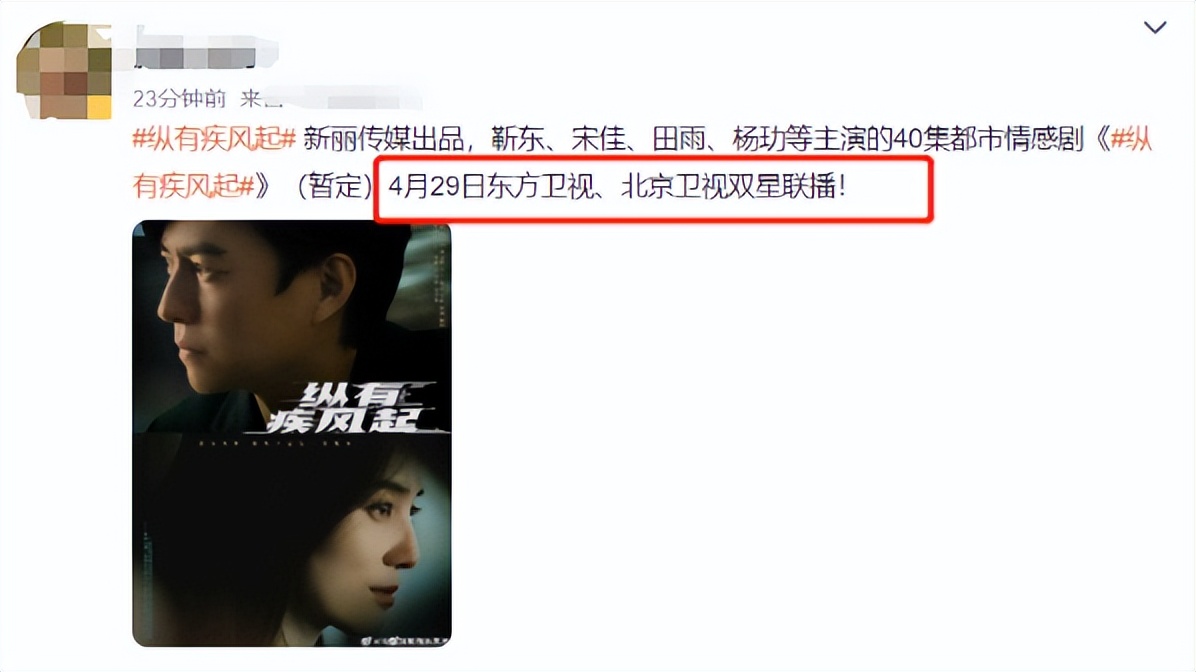Click the name 靳东 in the post
Image resolution: width=1196 pixels, height=672 pixels.
click(x=517, y=139)
